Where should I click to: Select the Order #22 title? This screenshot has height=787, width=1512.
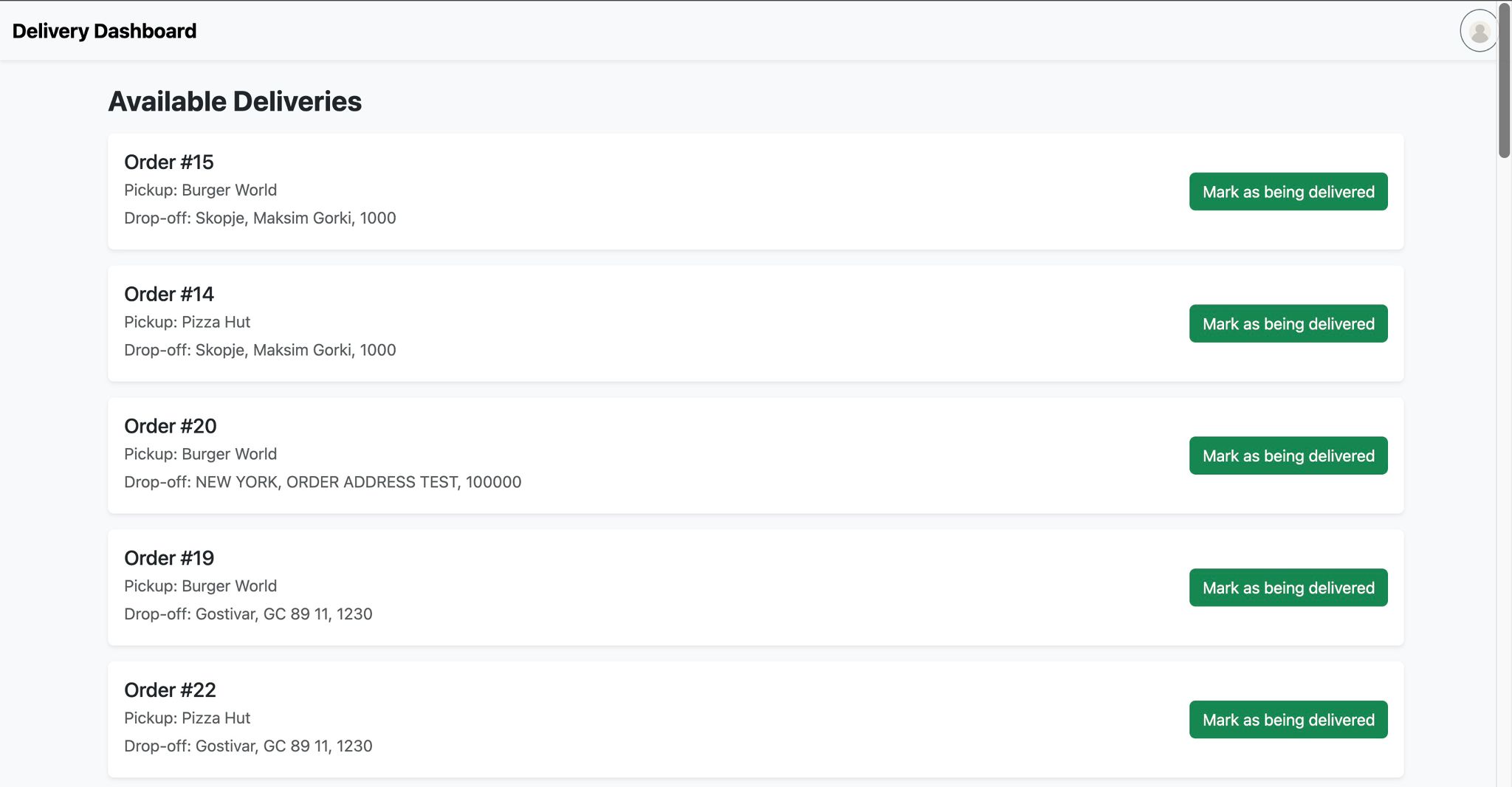[x=171, y=690]
